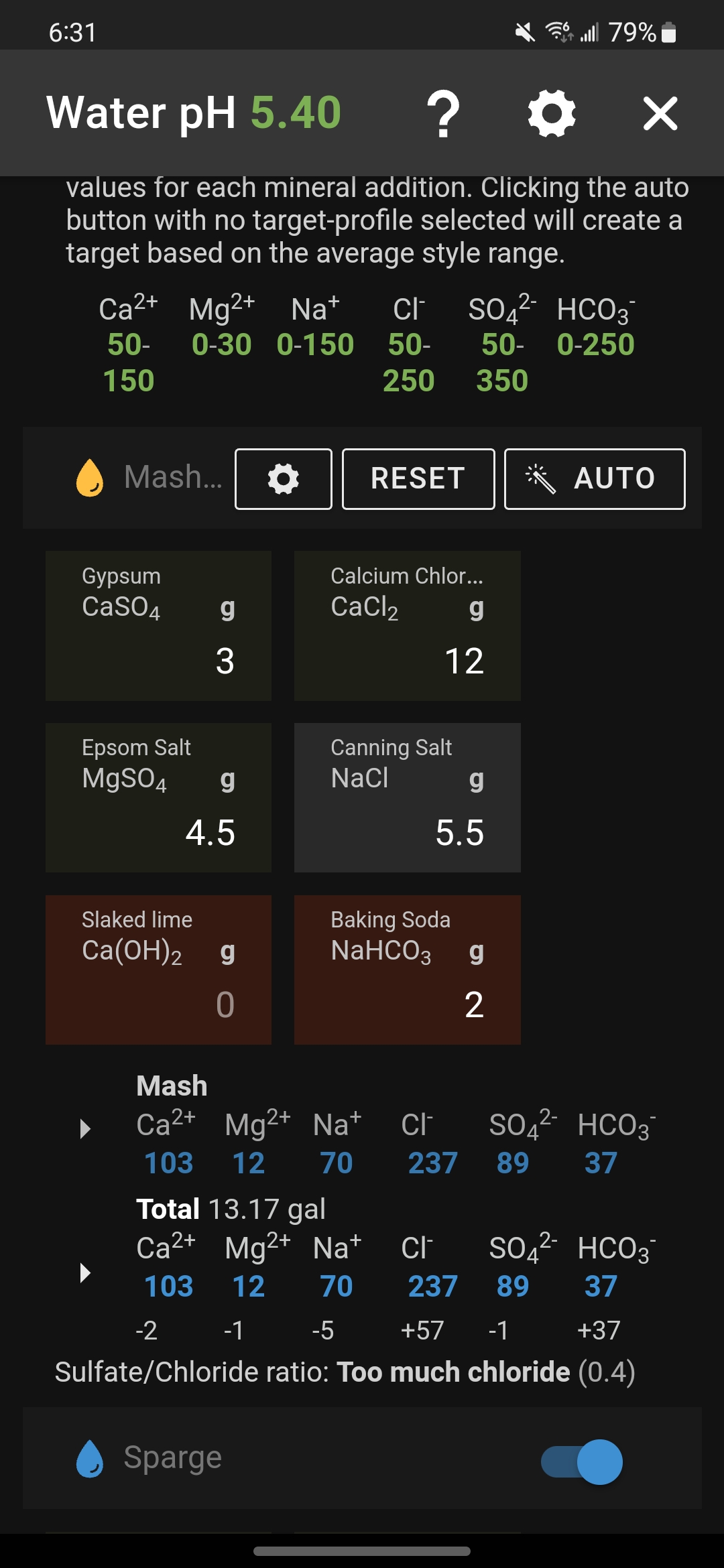Change Canning Salt NaCl amount
Viewport: 724px width, 1568px height.
point(408,797)
